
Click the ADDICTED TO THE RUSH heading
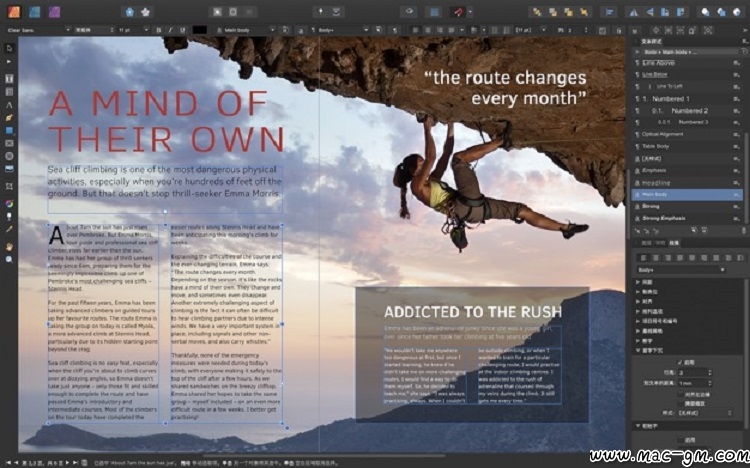click(x=473, y=312)
